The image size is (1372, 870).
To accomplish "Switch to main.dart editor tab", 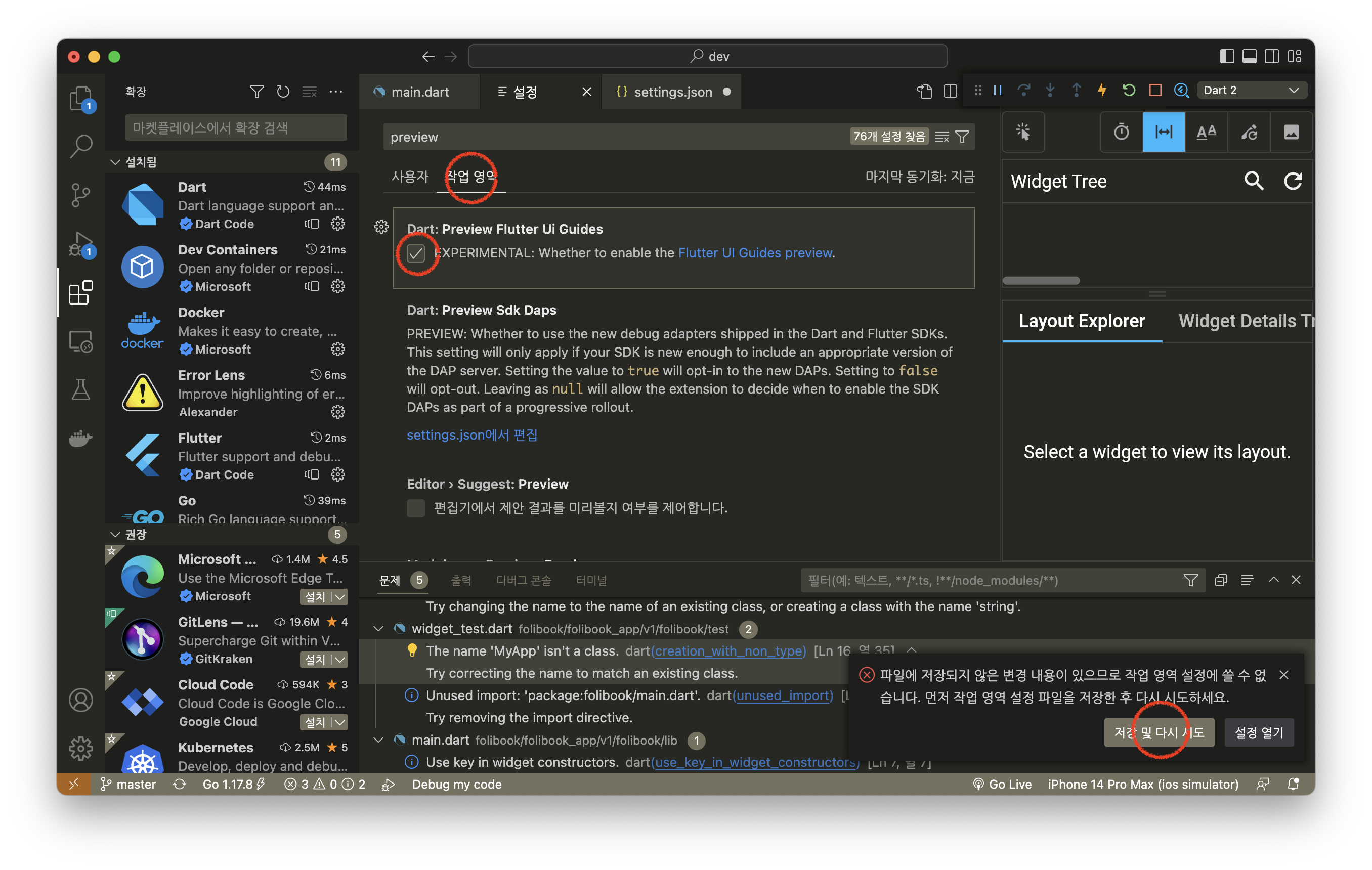I will pyautogui.click(x=419, y=91).
